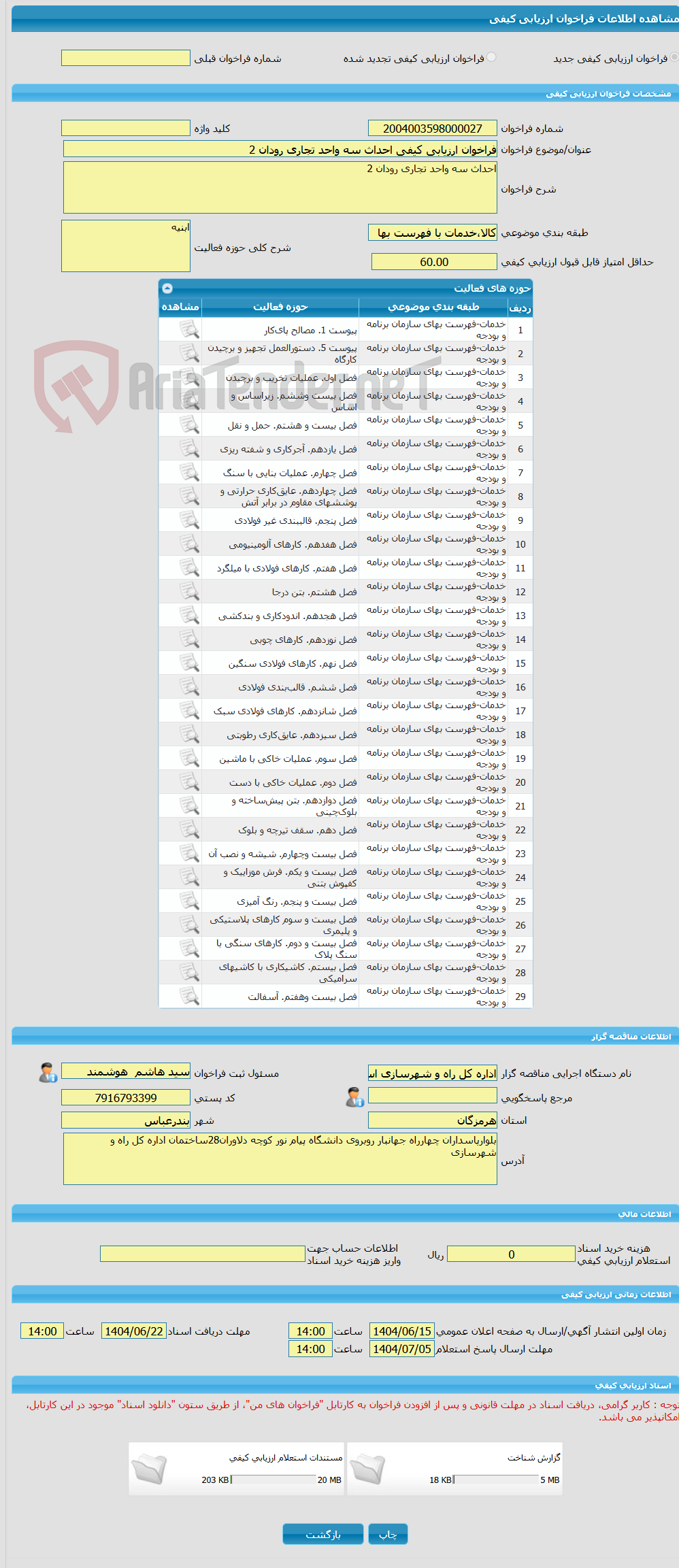Open view icon for row 6 آجرکاری و شفته ریزی
Viewport: 679px width, 1568px height.
click(x=189, y=449)
